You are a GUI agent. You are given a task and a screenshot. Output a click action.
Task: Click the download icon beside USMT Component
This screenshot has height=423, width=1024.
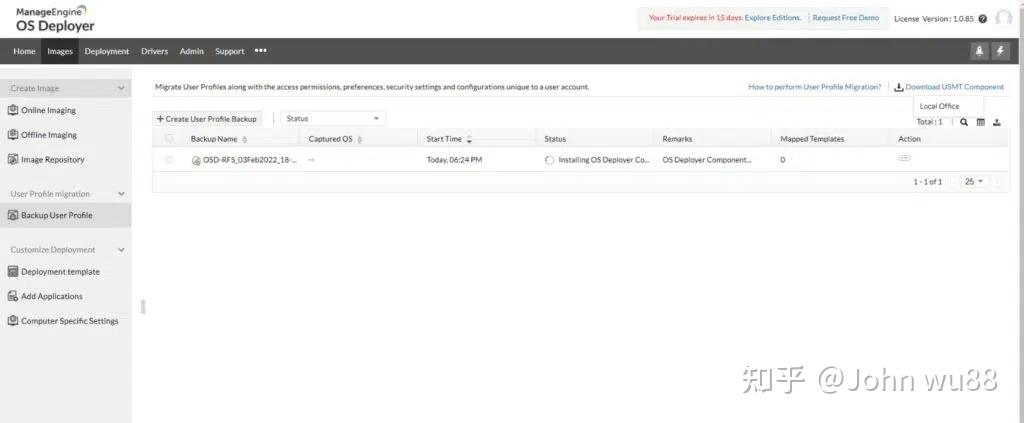[899, 87]
